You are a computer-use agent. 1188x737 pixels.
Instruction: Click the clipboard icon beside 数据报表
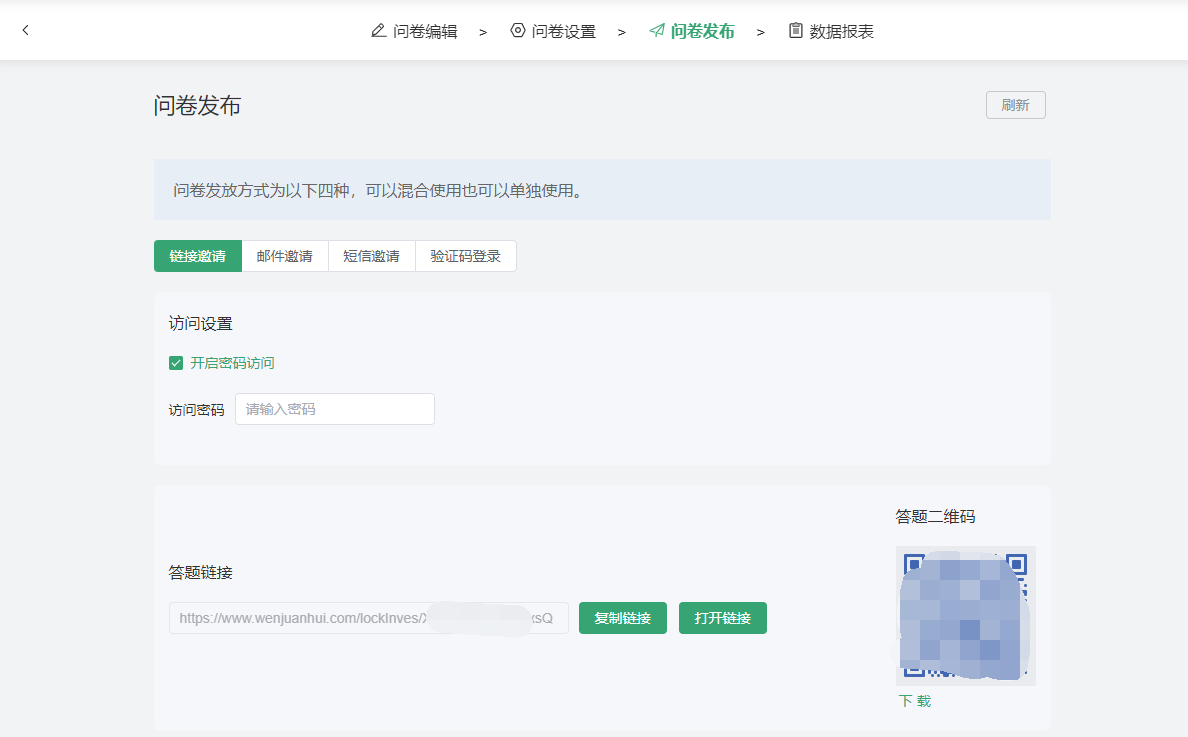pyautogui.click(x=796, y=30)
